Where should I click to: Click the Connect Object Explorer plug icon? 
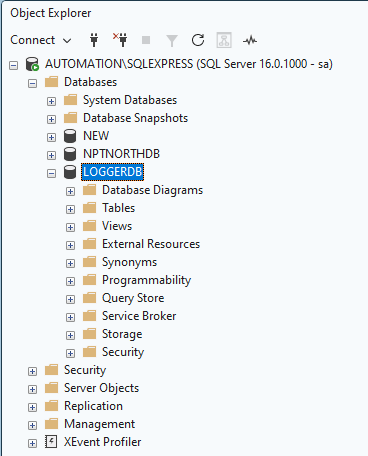94,40
